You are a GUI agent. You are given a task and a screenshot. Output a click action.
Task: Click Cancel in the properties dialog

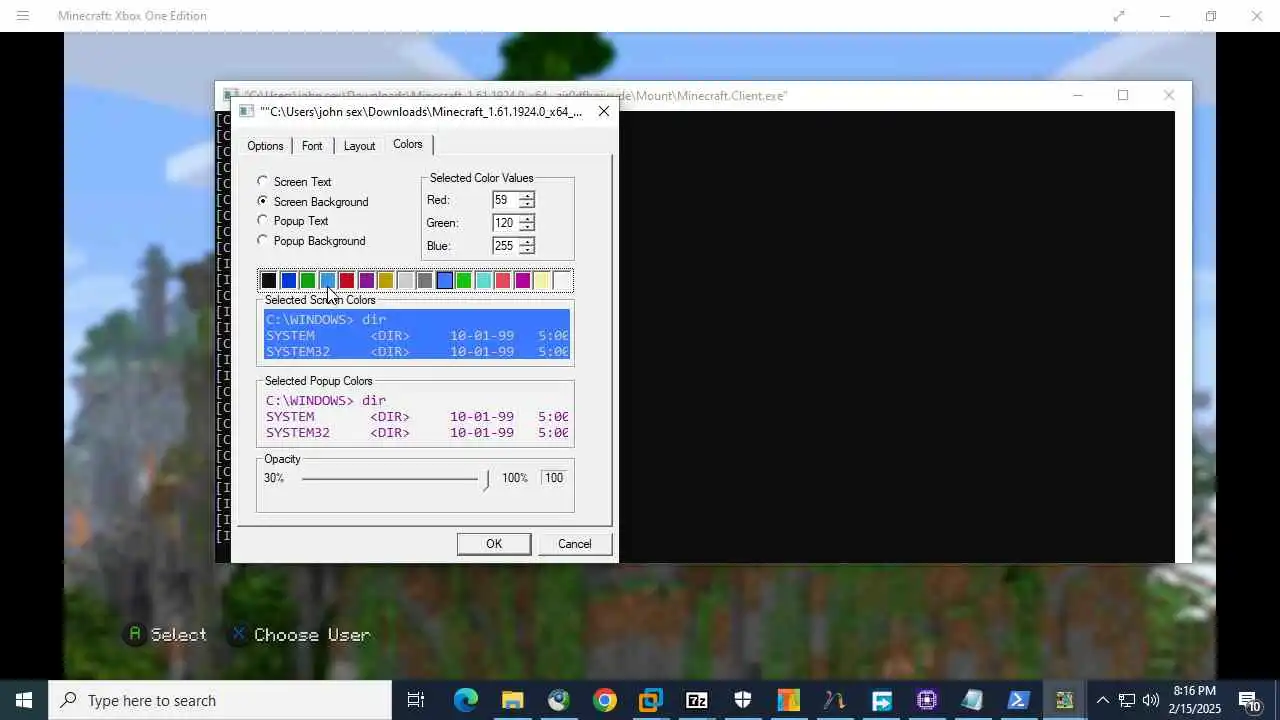click(574, 544)
